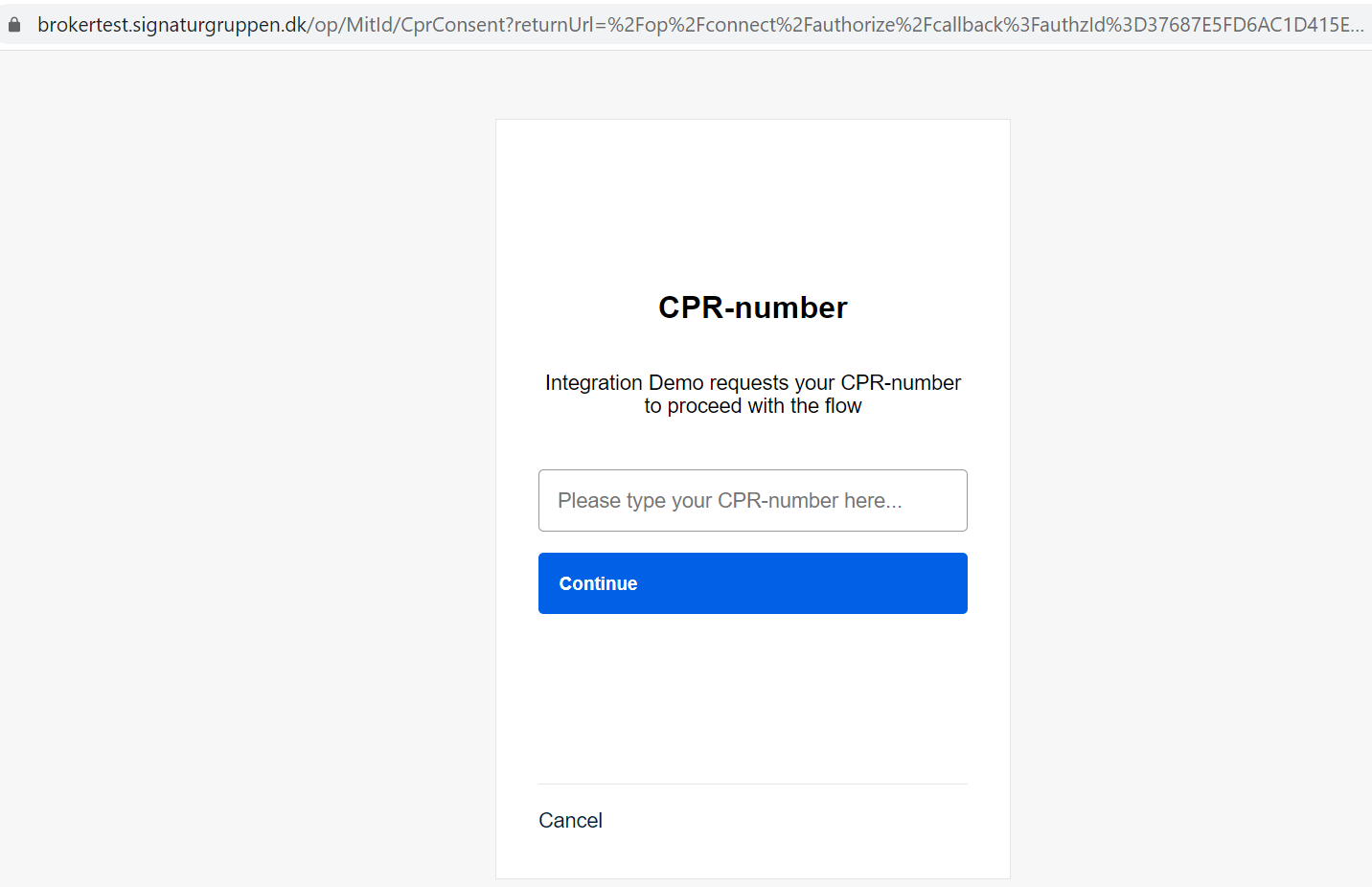Cancel the CPR consent flow
This screenshot has height=887, width=1372.
[570, 820]
